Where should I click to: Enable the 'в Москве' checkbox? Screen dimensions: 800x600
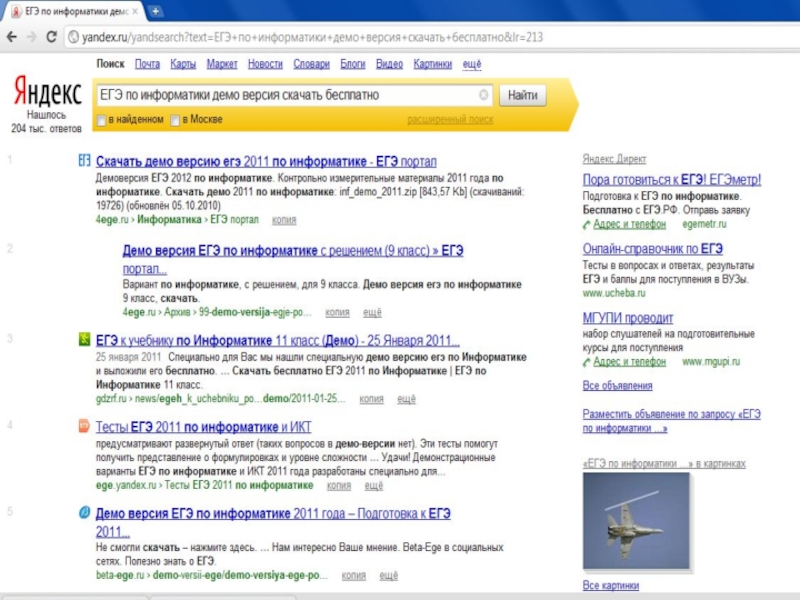pyautogui.click(x=175, y=120)
